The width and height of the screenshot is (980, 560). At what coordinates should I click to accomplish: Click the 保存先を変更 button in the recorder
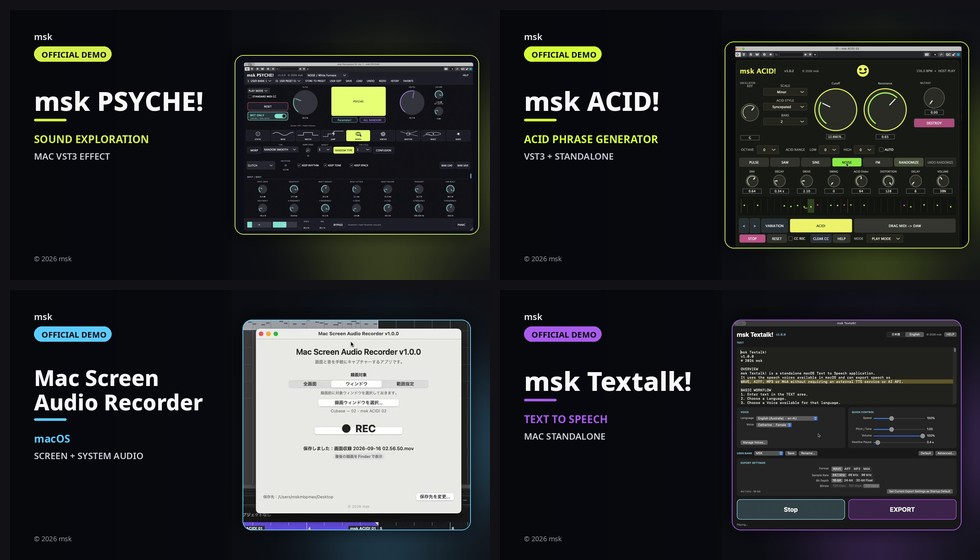point(434,496)
